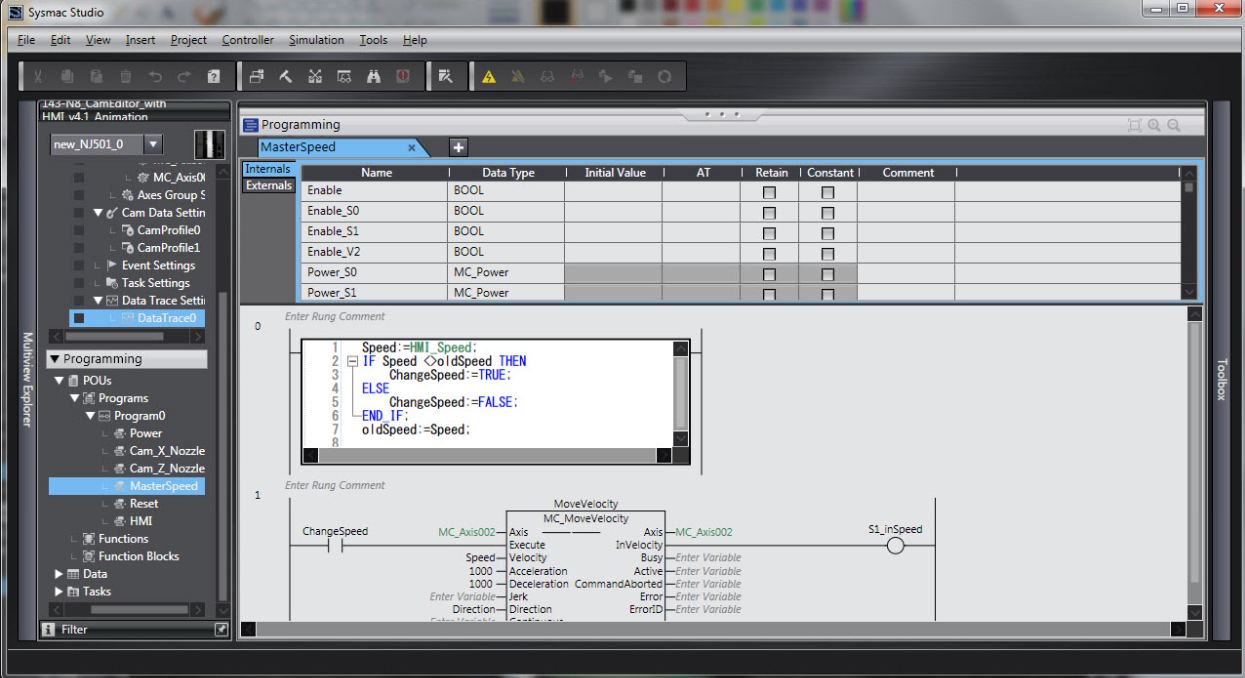Click the warning triangle toolbar icon
Image resolution: width=1245 pixels, height=678 pixels.
point(488,76)
